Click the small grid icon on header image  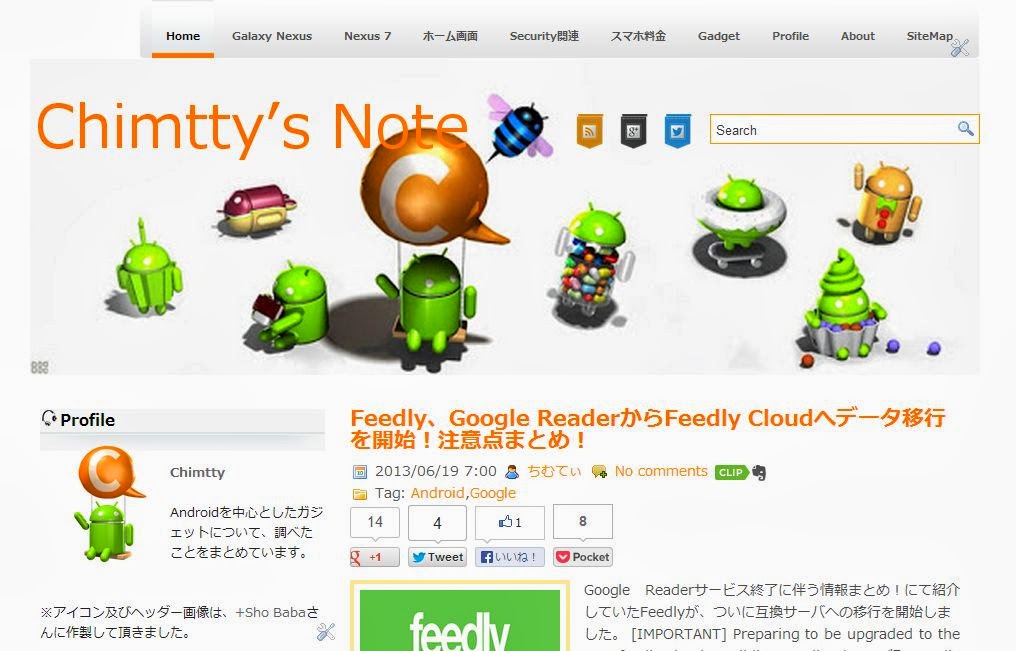[x=40, y=367]
